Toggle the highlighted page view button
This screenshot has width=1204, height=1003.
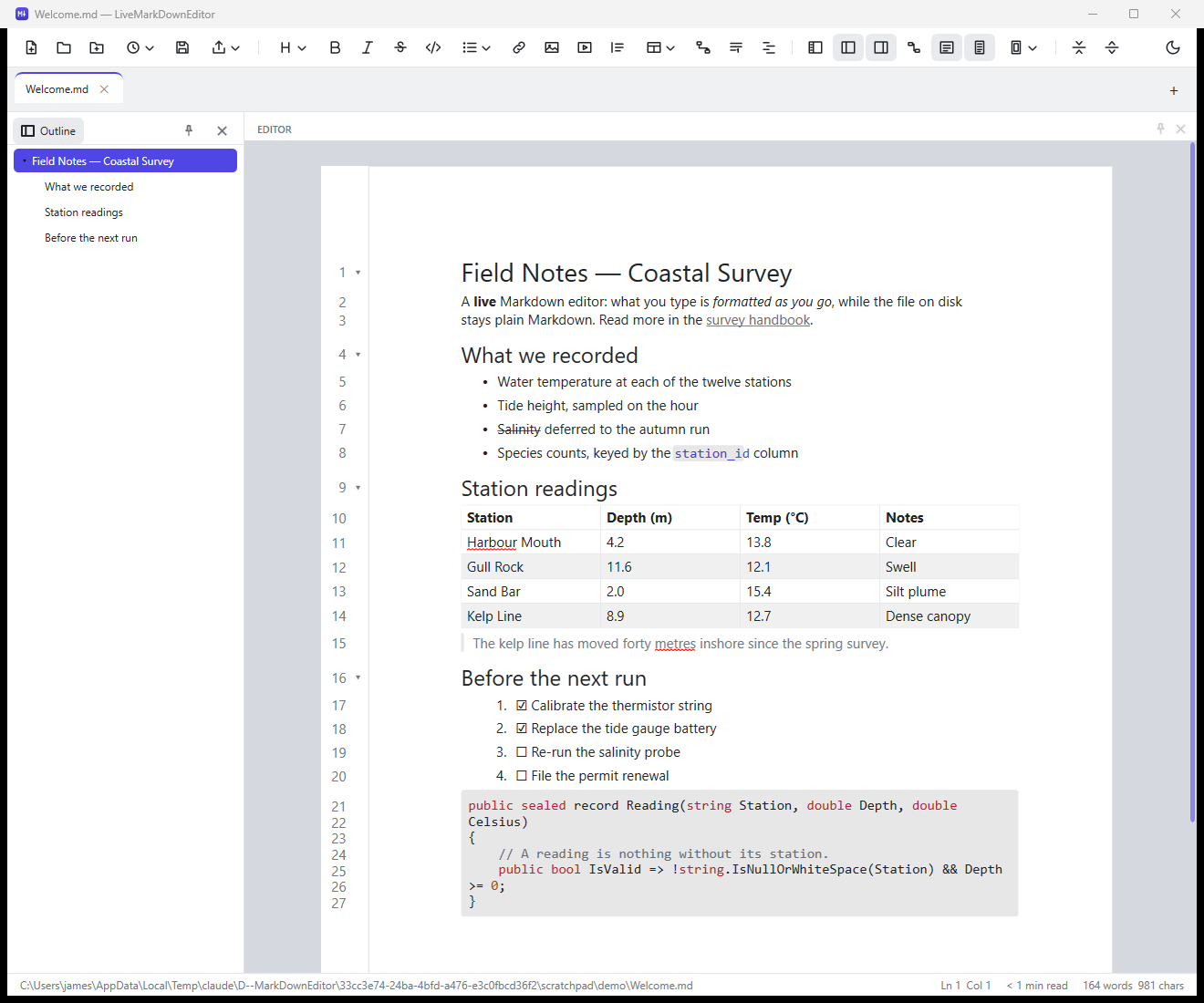click(x=980, y=47)
